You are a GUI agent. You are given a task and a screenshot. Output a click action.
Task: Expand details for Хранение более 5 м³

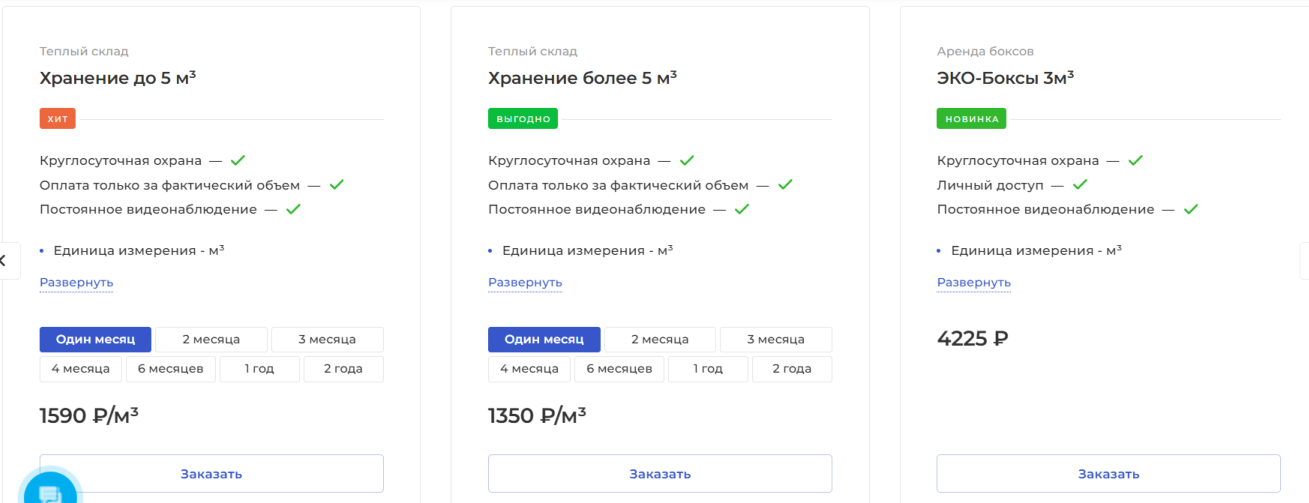pyautogui.click(x=525, y=282)
